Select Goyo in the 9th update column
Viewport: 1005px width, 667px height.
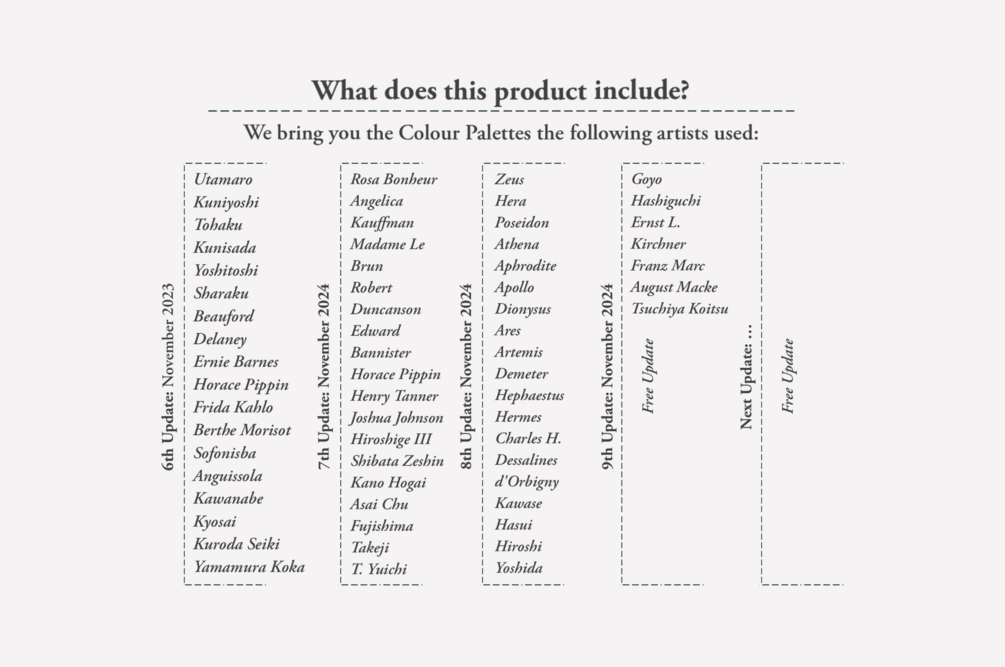point(646,180)
